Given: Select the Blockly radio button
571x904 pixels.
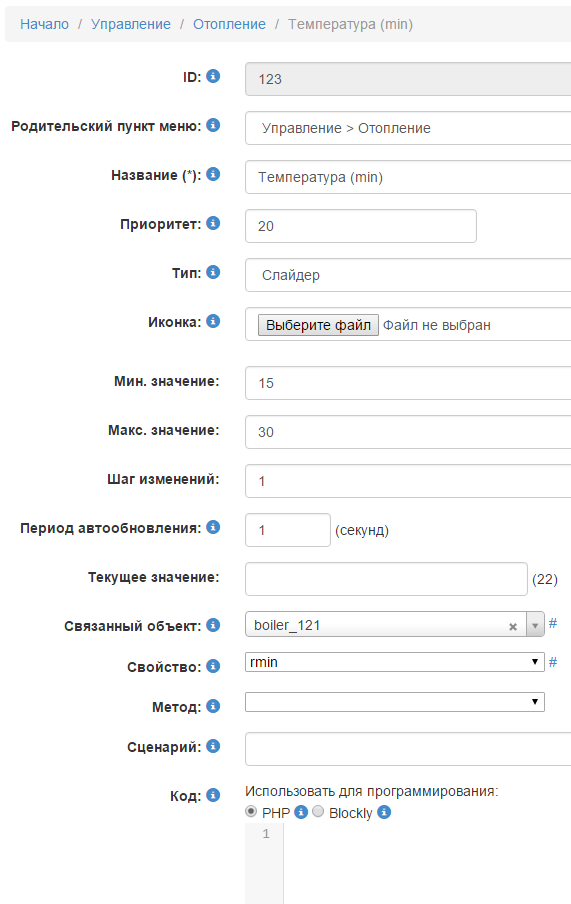Looking at the screenshot, I should (318, 811).
